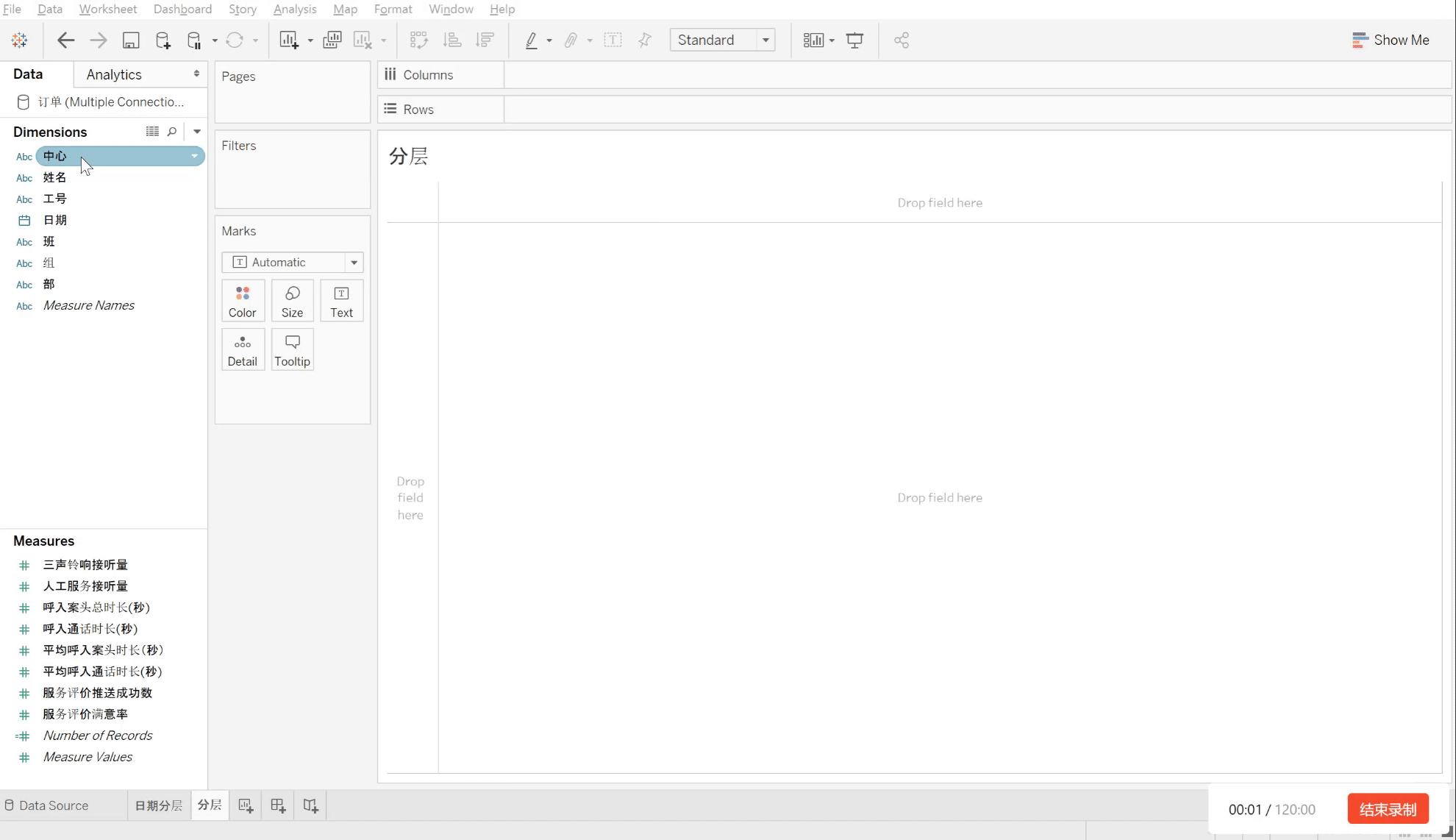Click the Share workbook icon
1456x840 pixels.
coord(902,40)
